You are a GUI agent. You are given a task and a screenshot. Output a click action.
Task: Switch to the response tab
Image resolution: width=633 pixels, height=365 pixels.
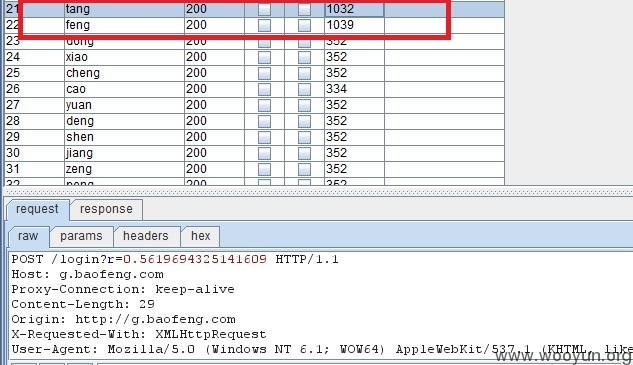tap(106, 209)
